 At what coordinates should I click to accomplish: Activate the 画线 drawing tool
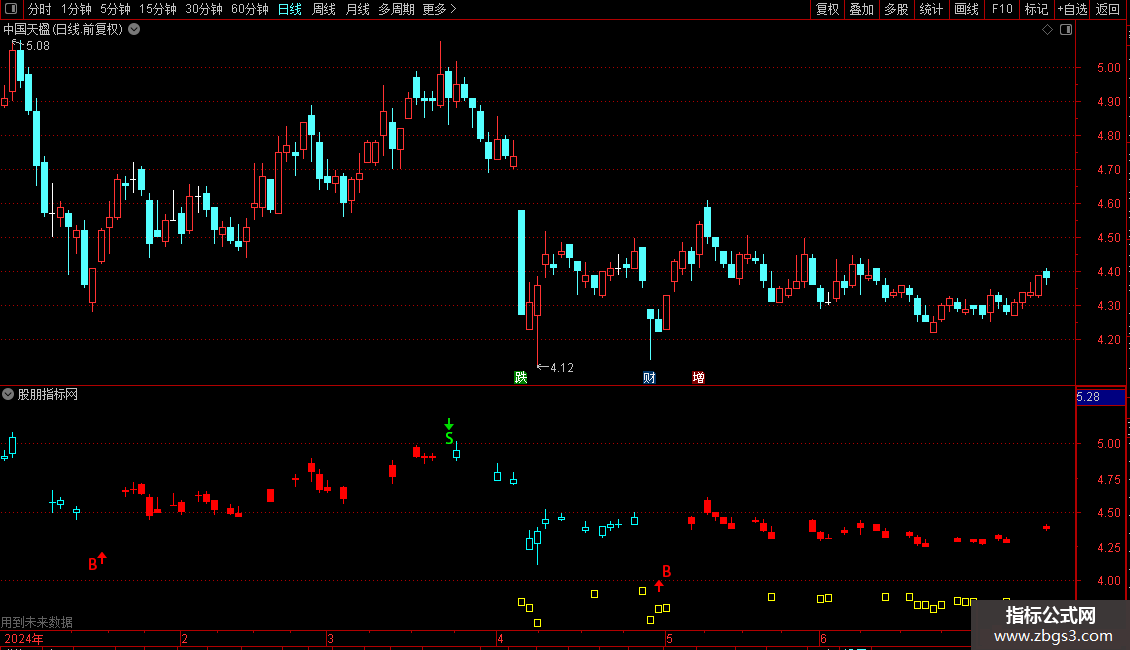tap(966, 9)
